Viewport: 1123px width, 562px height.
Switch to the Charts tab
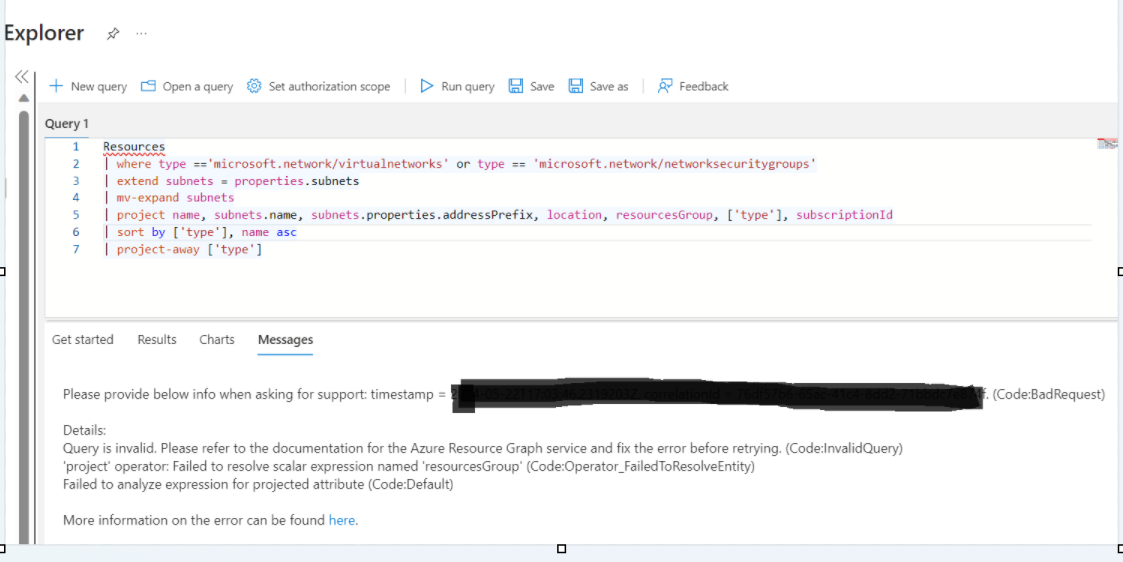coord(217,339)
